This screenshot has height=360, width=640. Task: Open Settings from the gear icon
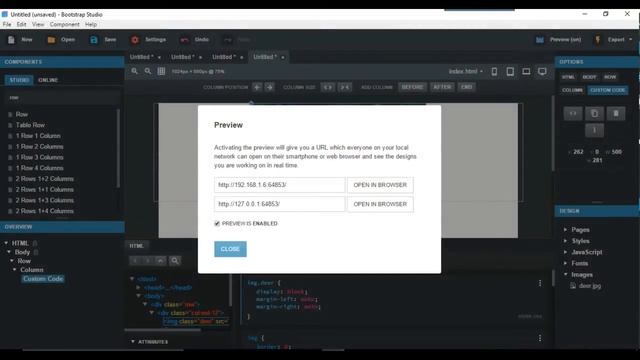point(135,40)
